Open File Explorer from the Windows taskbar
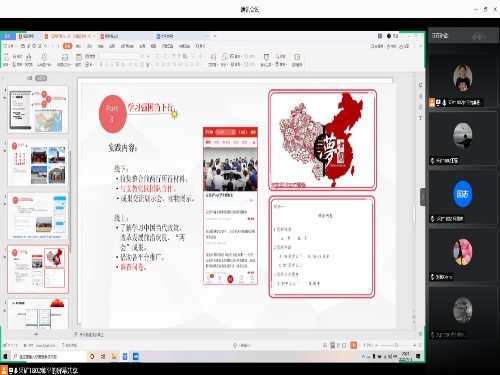Viewport: 500px width, 375px height. (x=114, y=356)
